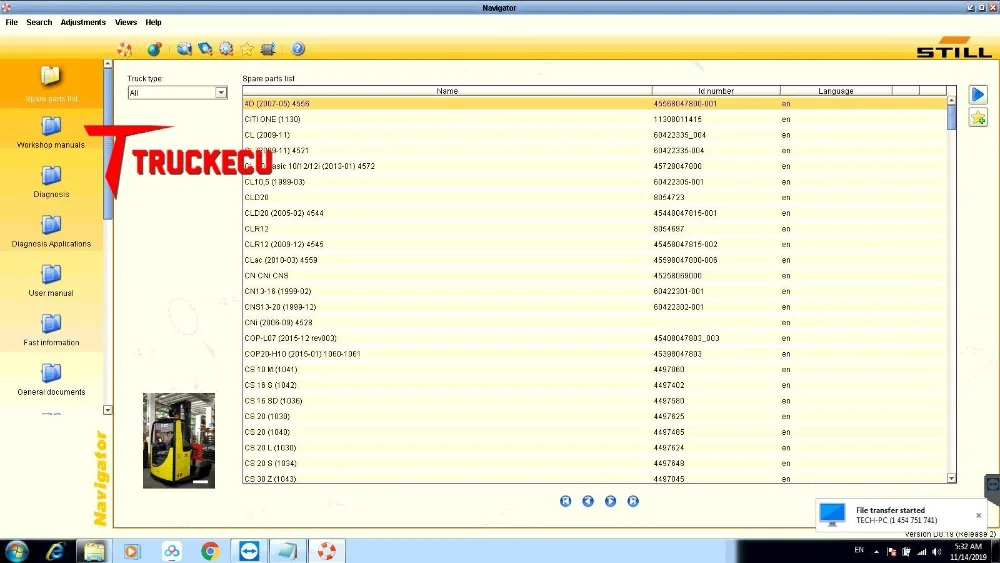Image resolution: width=1000 pixels, height=563 pixels.
Task: Open the Workshop manuals section
Action: point(51,132)
